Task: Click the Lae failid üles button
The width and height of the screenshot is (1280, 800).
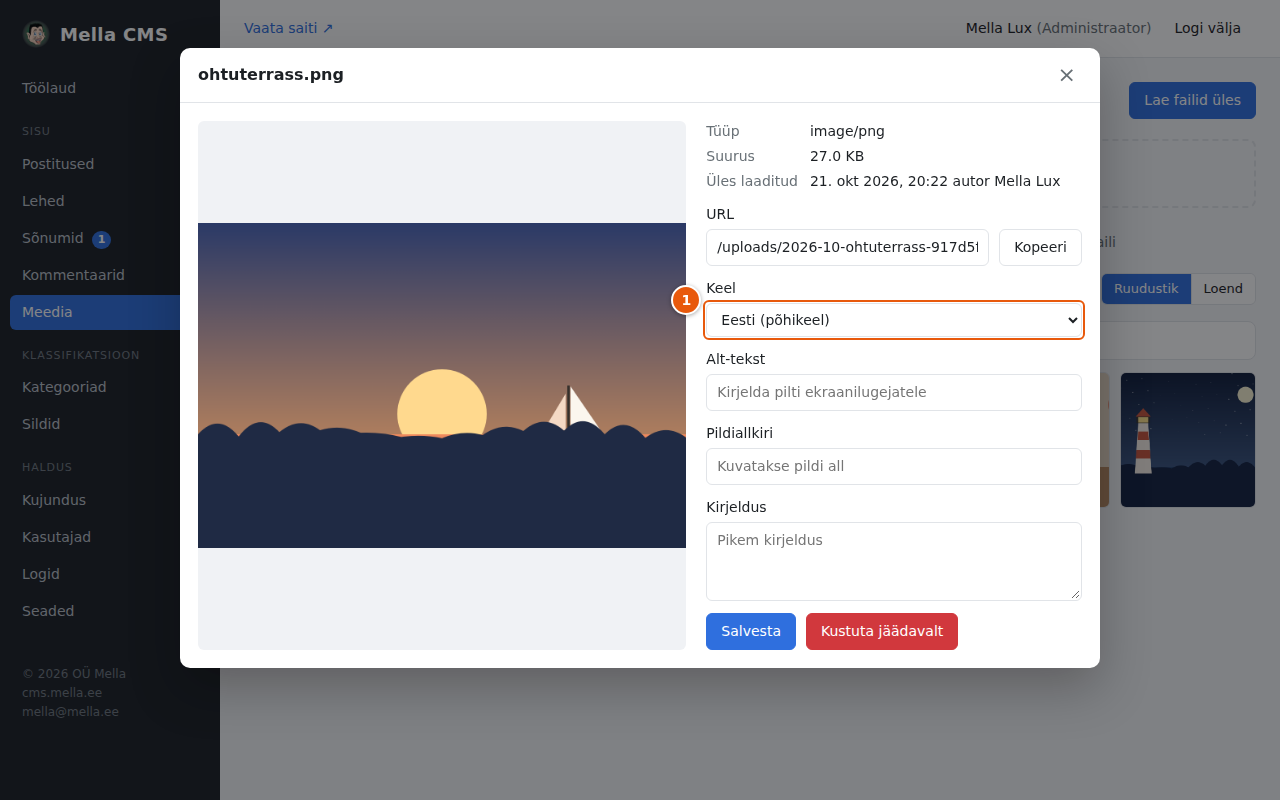Action: click(1192, 100)
